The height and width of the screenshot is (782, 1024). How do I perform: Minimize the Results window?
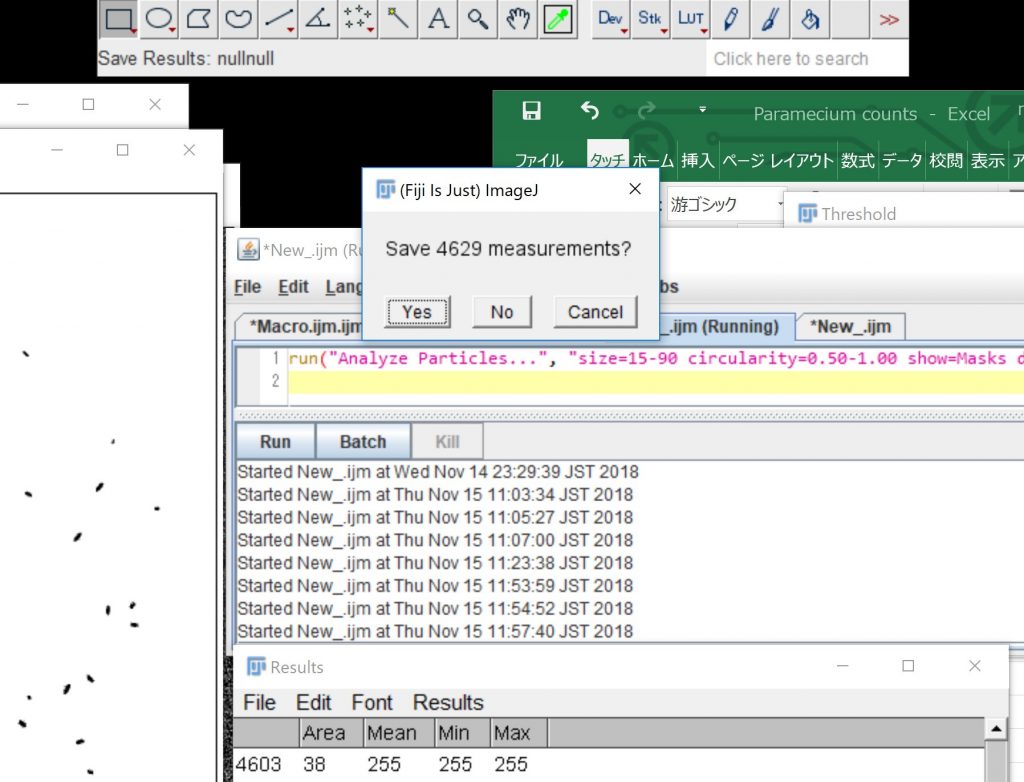tap(842, 666)
